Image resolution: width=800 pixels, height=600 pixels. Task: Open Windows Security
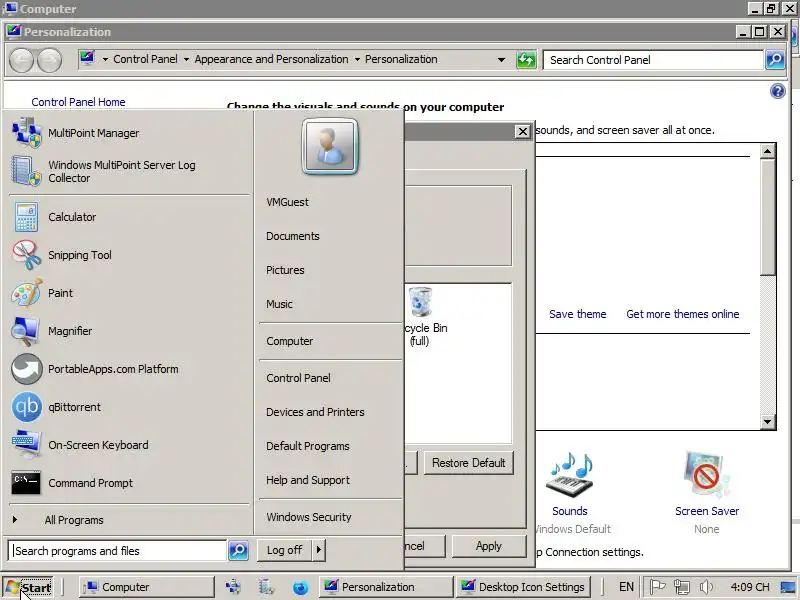309,517
